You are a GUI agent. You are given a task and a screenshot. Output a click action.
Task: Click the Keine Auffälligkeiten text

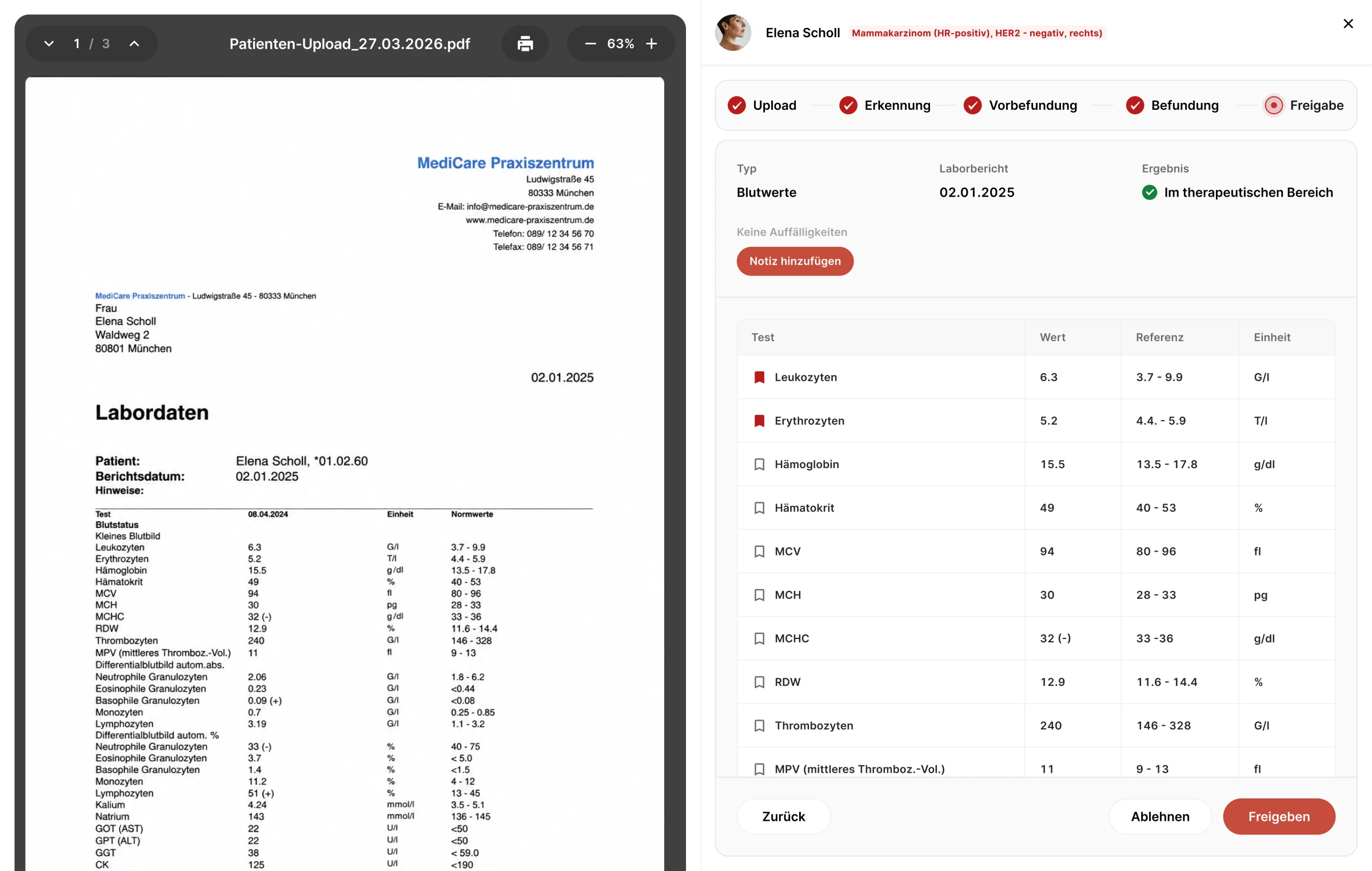click(x=792, y=232)
